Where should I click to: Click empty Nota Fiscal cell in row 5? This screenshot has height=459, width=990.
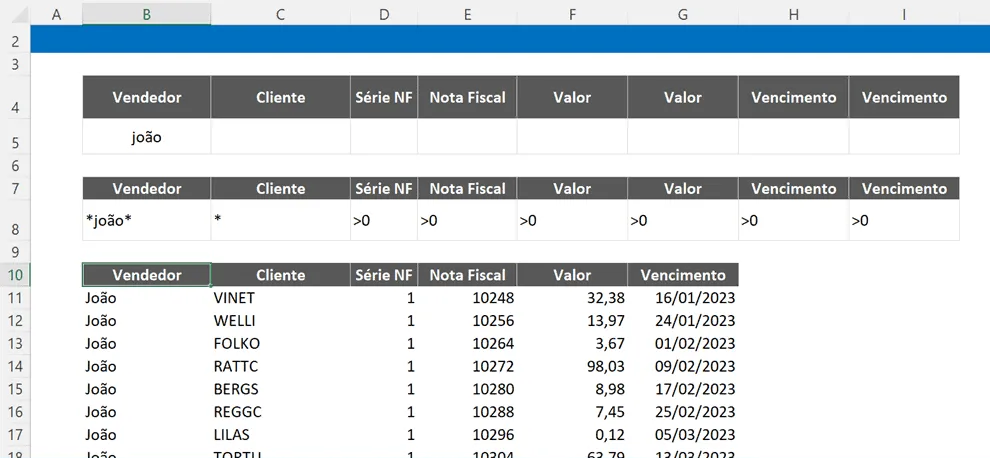pyautogui.click(x=467, y=136)
